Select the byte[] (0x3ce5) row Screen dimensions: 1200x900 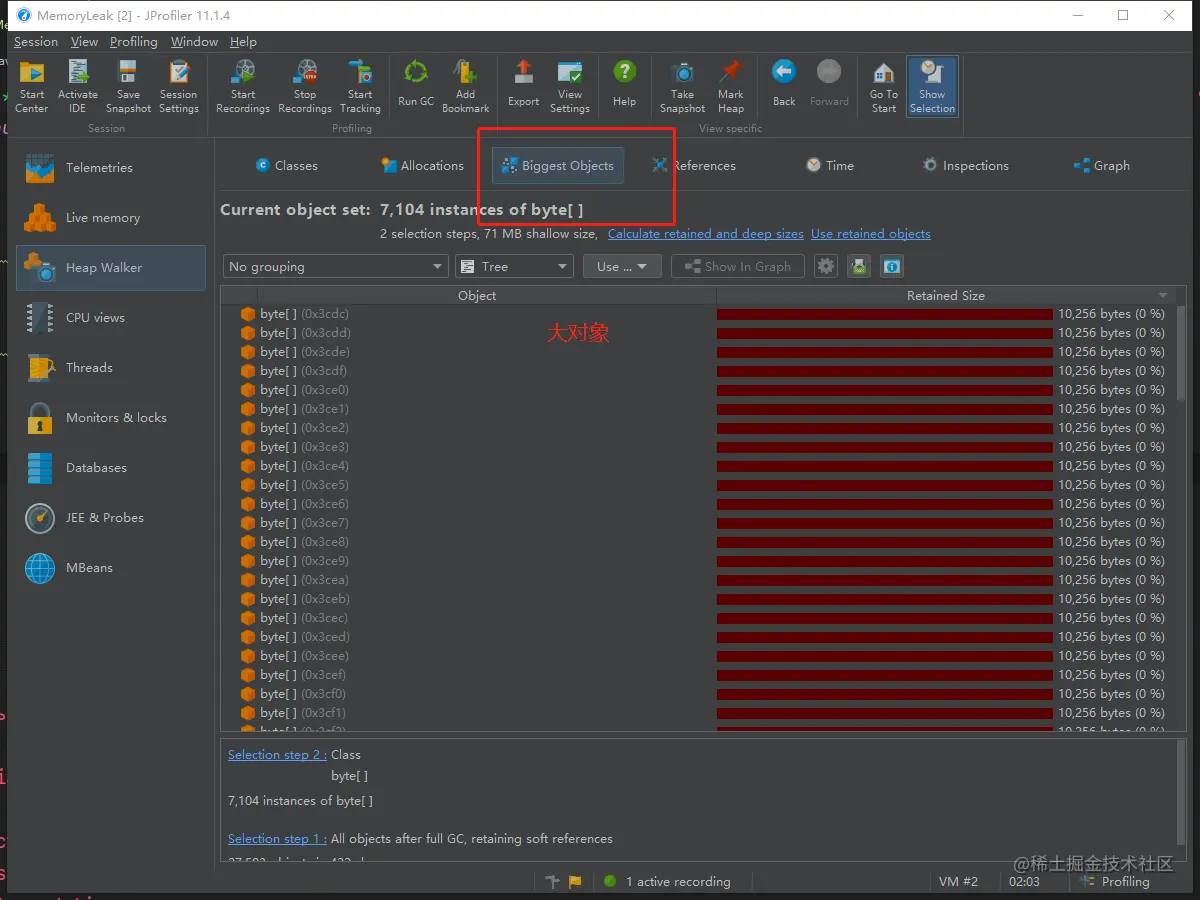pos(697,485)
